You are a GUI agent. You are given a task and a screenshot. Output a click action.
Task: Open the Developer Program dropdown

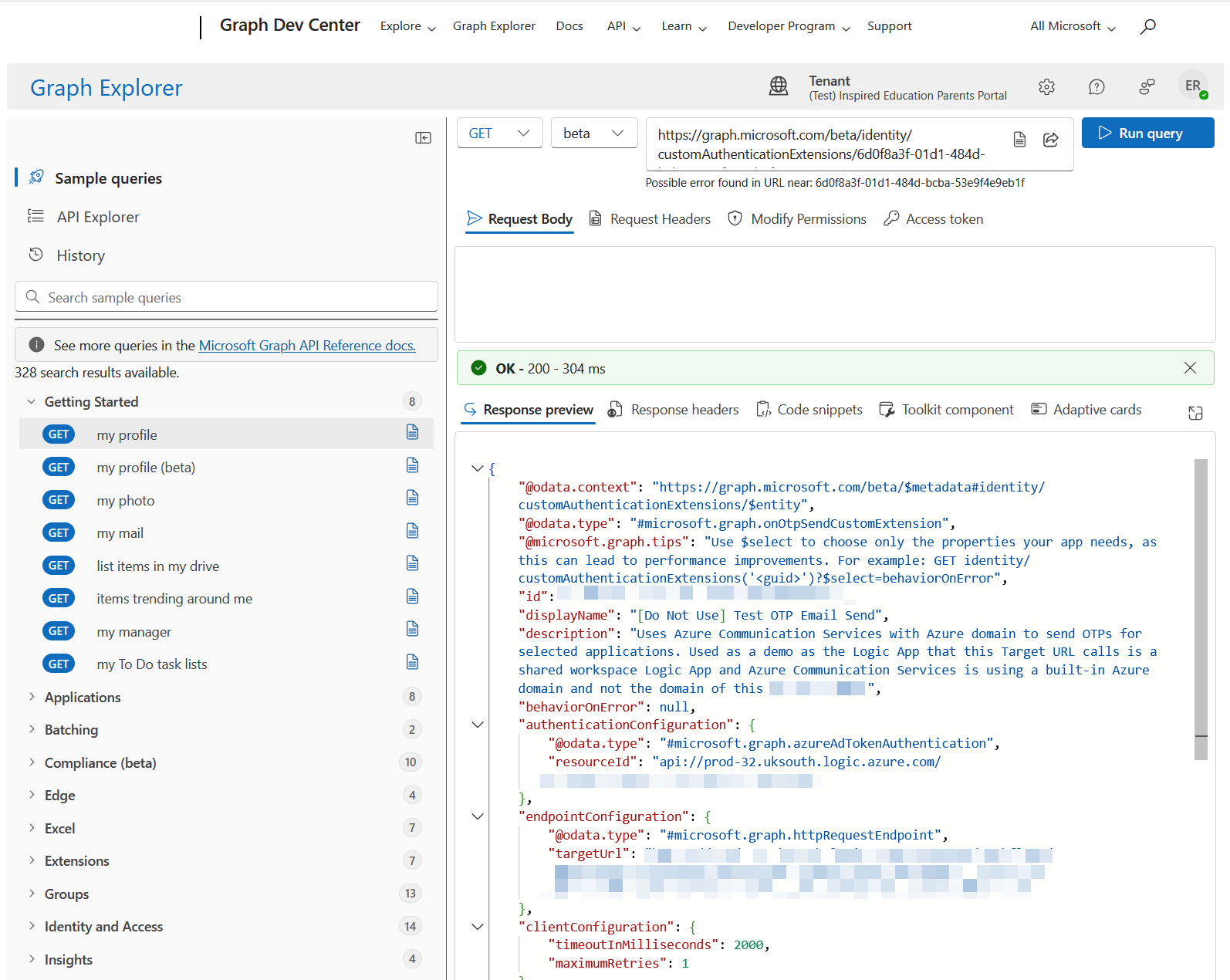click(x=789, y=26)
